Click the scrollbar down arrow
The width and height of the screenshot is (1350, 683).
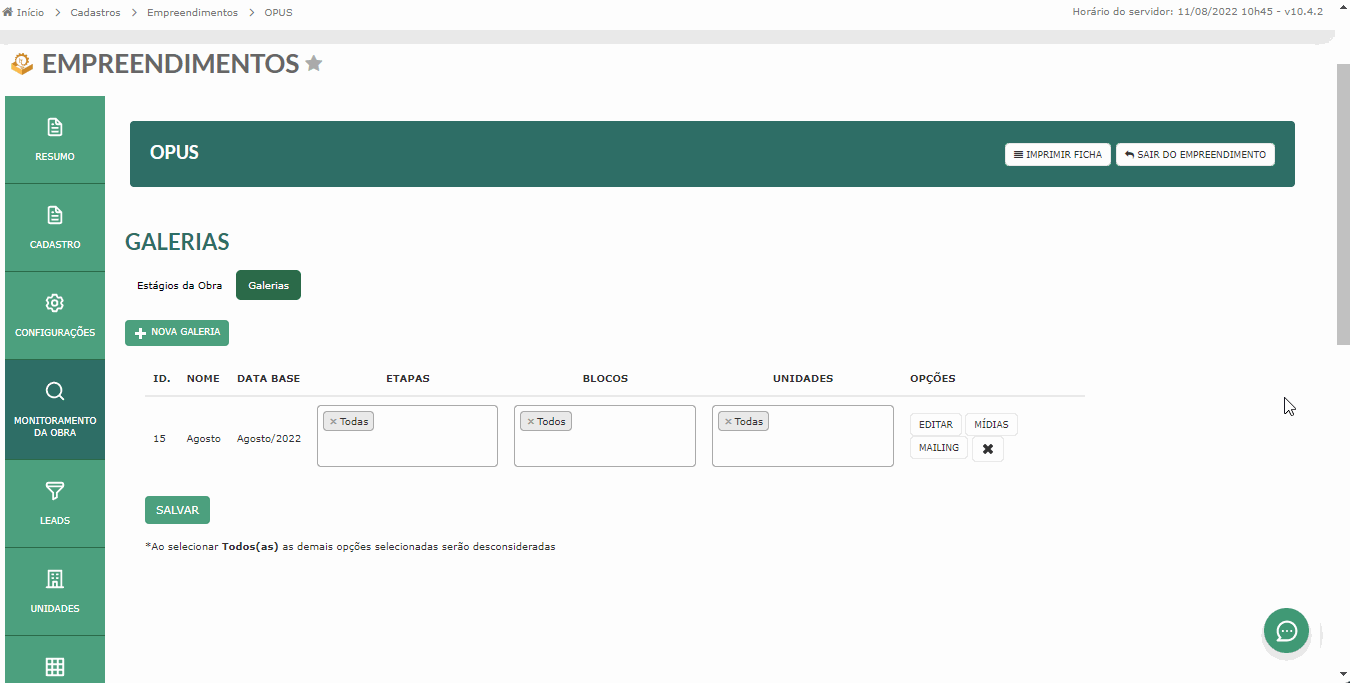click(x=1343, y=675)
